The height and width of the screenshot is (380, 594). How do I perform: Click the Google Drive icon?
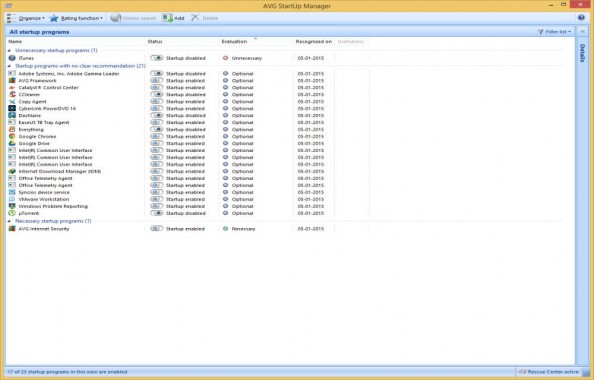pyautogui.click(x=12, y=143)
